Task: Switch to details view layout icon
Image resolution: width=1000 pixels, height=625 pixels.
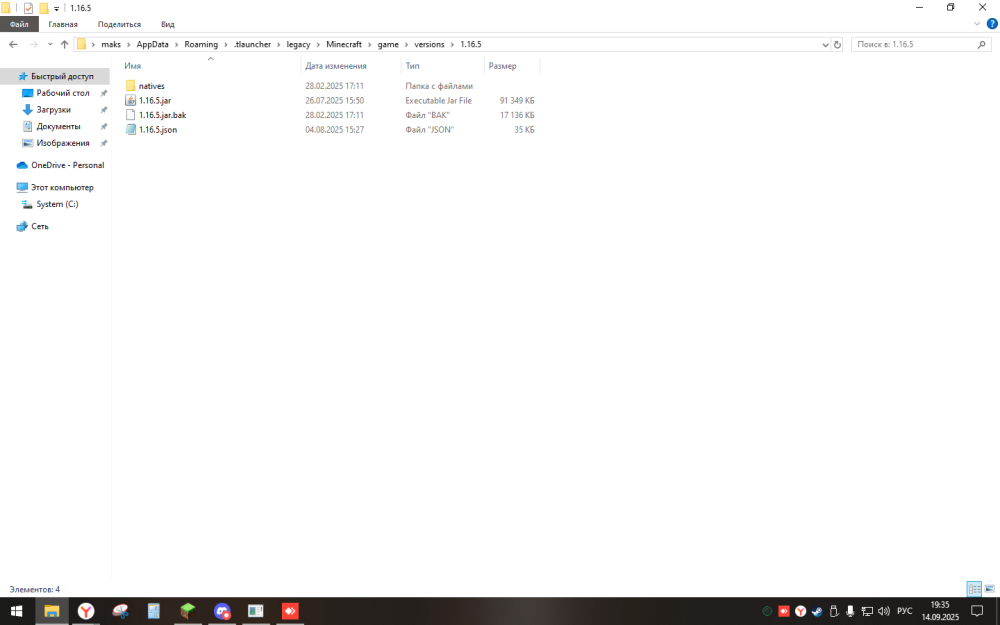Action: [x=974, y=589]
